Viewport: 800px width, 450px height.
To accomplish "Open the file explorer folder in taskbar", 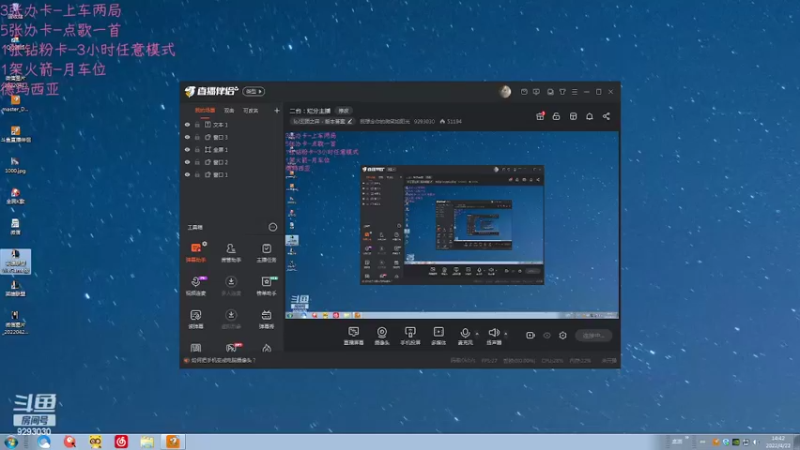I will 147,442.
